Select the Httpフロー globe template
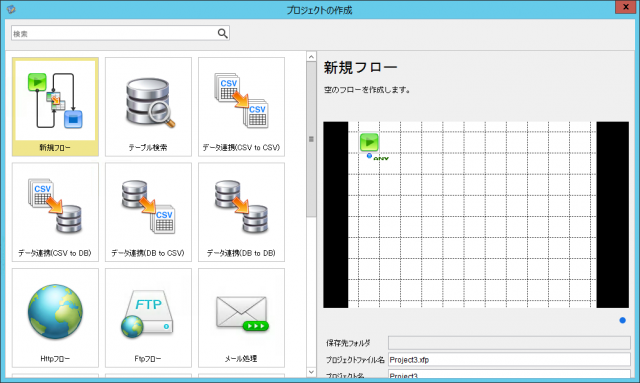Viewport: 640px width, 383px height. 55,318
